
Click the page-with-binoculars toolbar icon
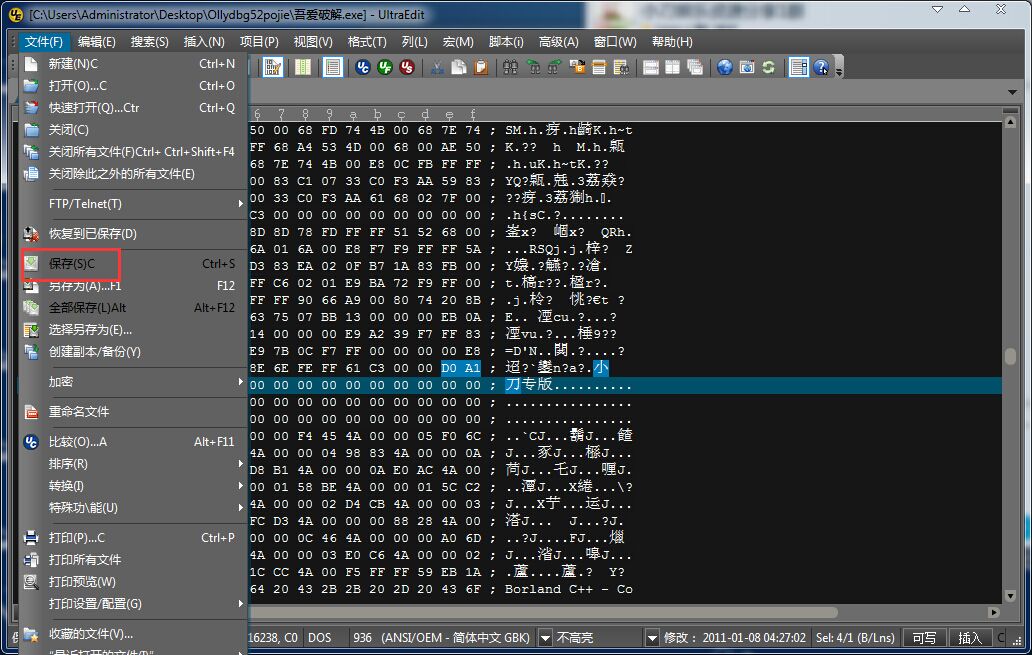coord(621,67)
